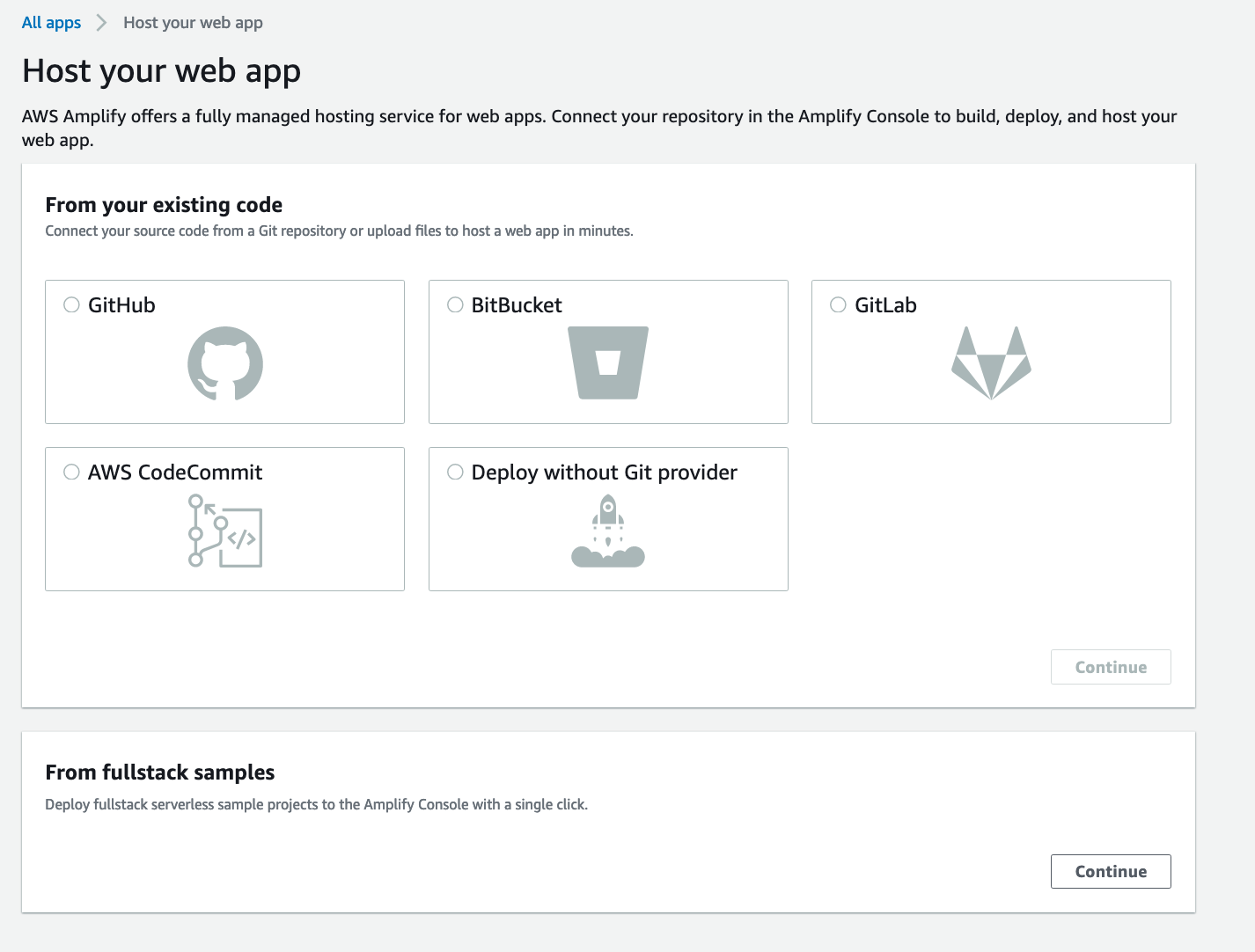This screenshot has height=952, width=1255.
Task: Click the GitLab label text
Action: [885, 305]
